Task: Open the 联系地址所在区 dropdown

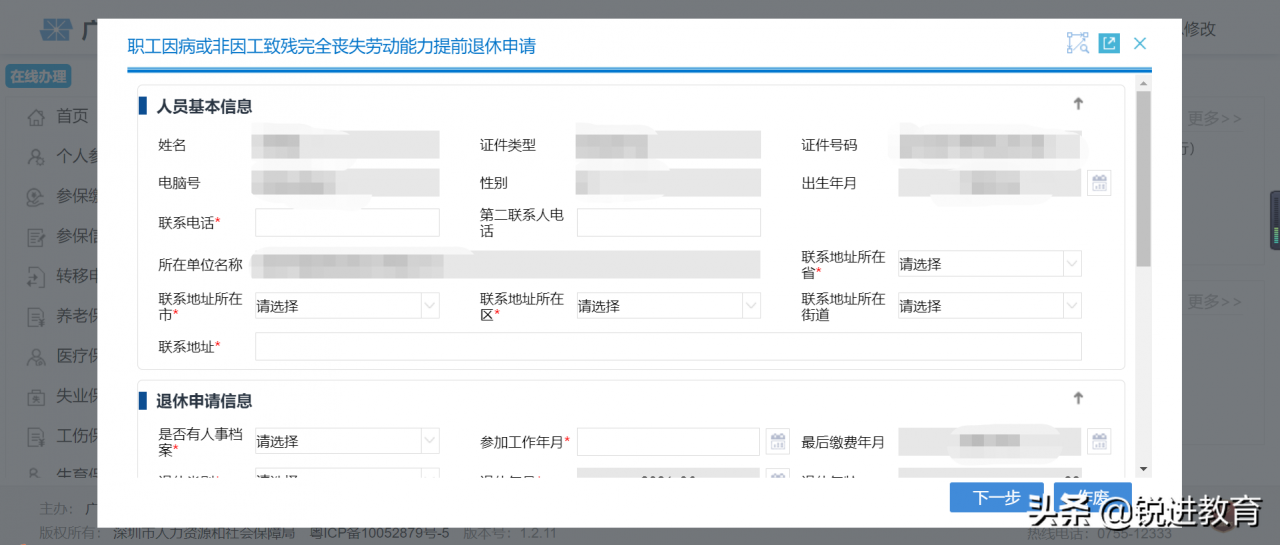Action: coord(669,306)
